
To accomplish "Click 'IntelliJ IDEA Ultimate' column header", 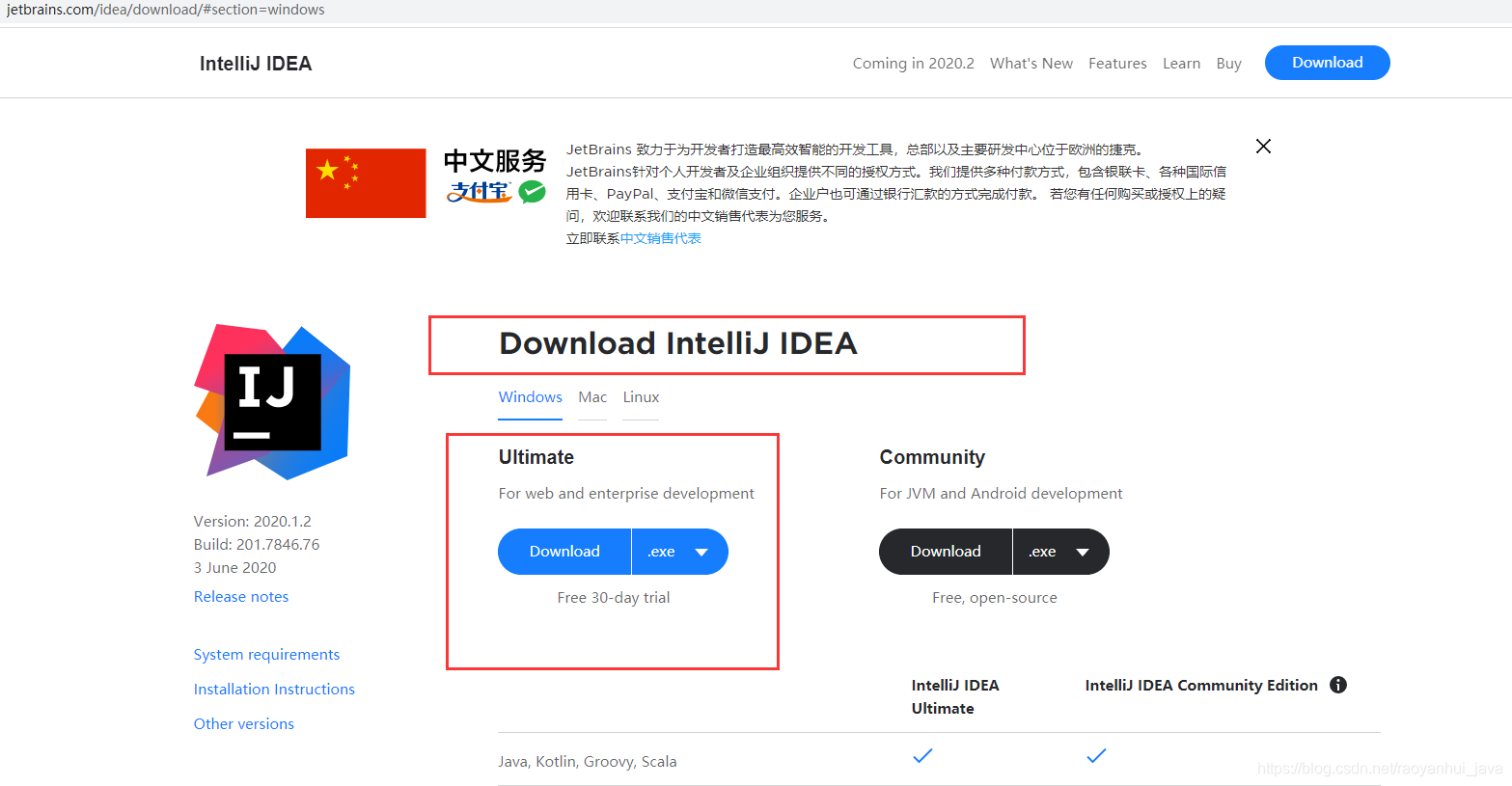I will tap(955, 696).
